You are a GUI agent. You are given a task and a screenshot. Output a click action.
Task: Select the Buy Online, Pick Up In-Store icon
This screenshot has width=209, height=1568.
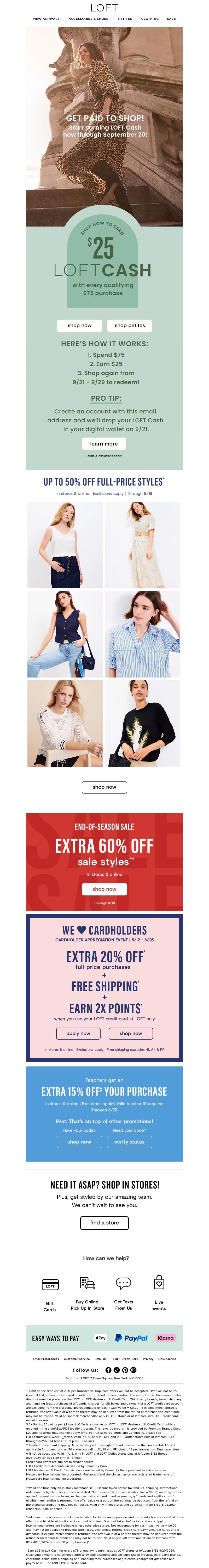coord(88,1284)
